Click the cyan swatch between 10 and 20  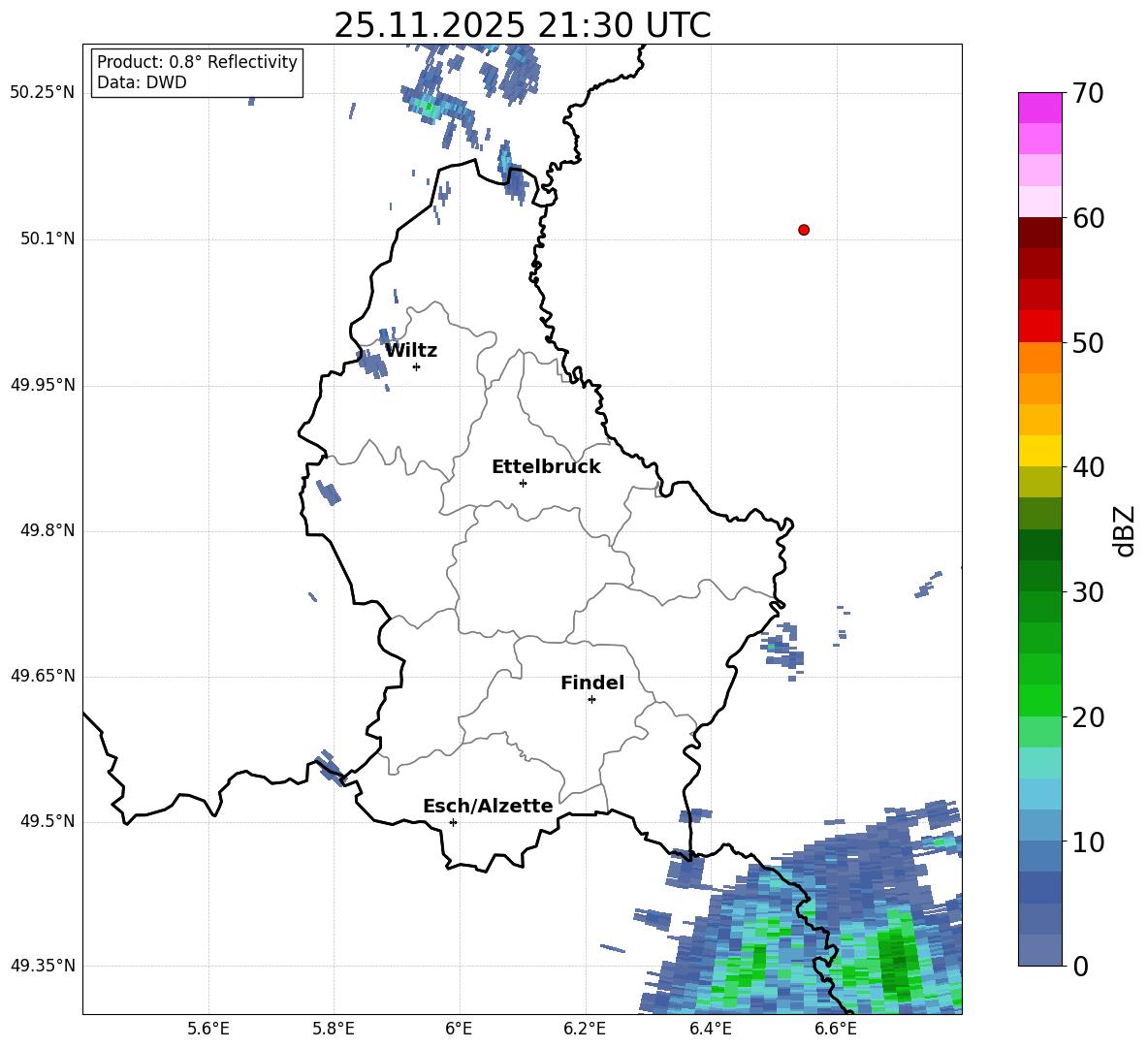coord(1039,763)
